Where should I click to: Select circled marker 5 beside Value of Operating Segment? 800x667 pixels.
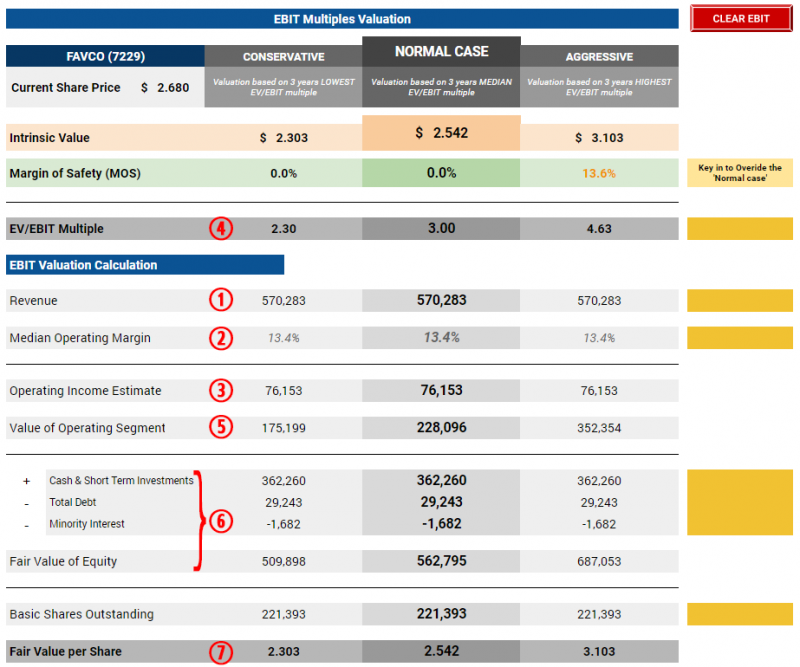[x=222, y=427]
